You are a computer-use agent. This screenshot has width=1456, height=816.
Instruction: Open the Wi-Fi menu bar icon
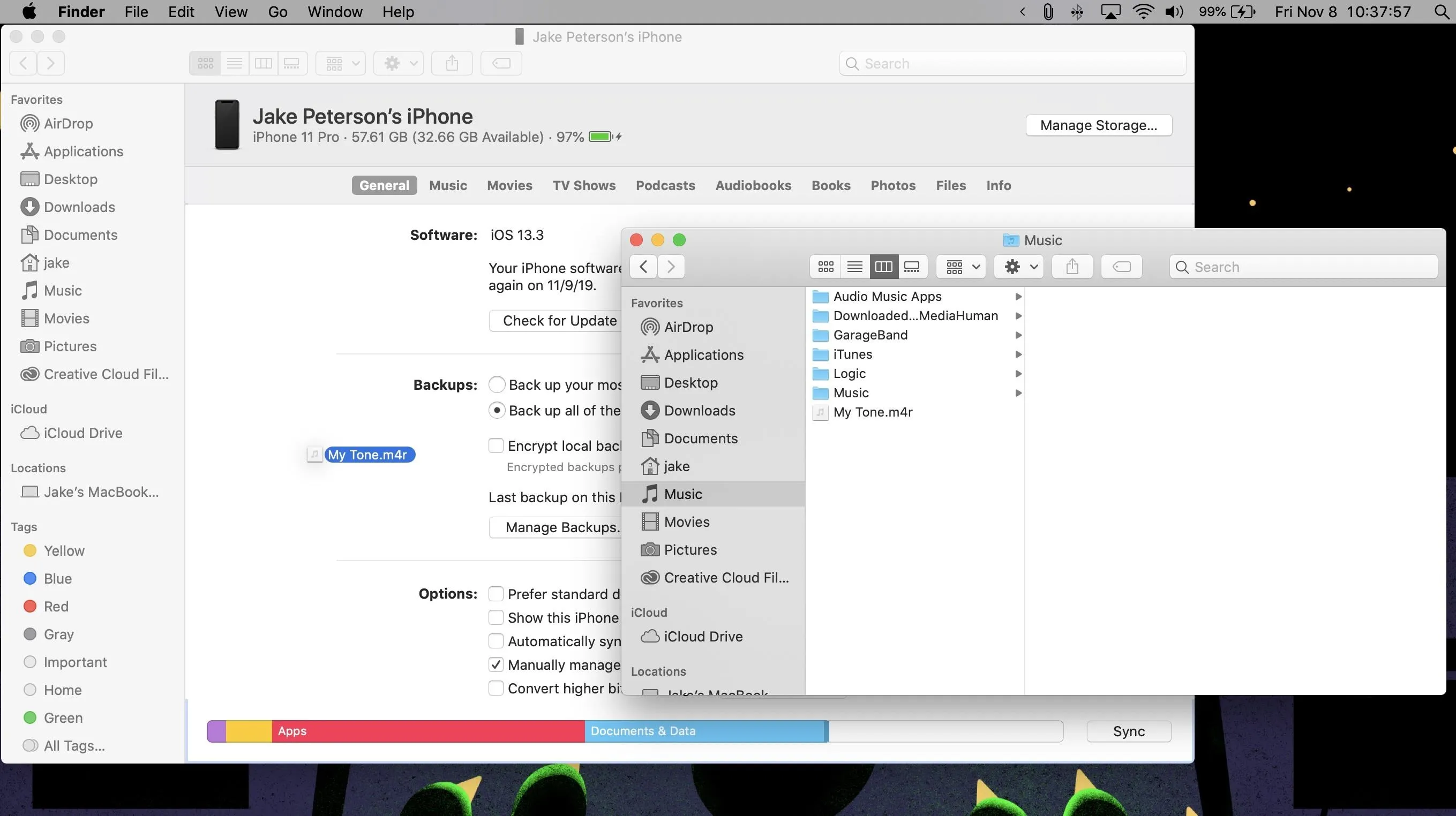point(1144,12)
